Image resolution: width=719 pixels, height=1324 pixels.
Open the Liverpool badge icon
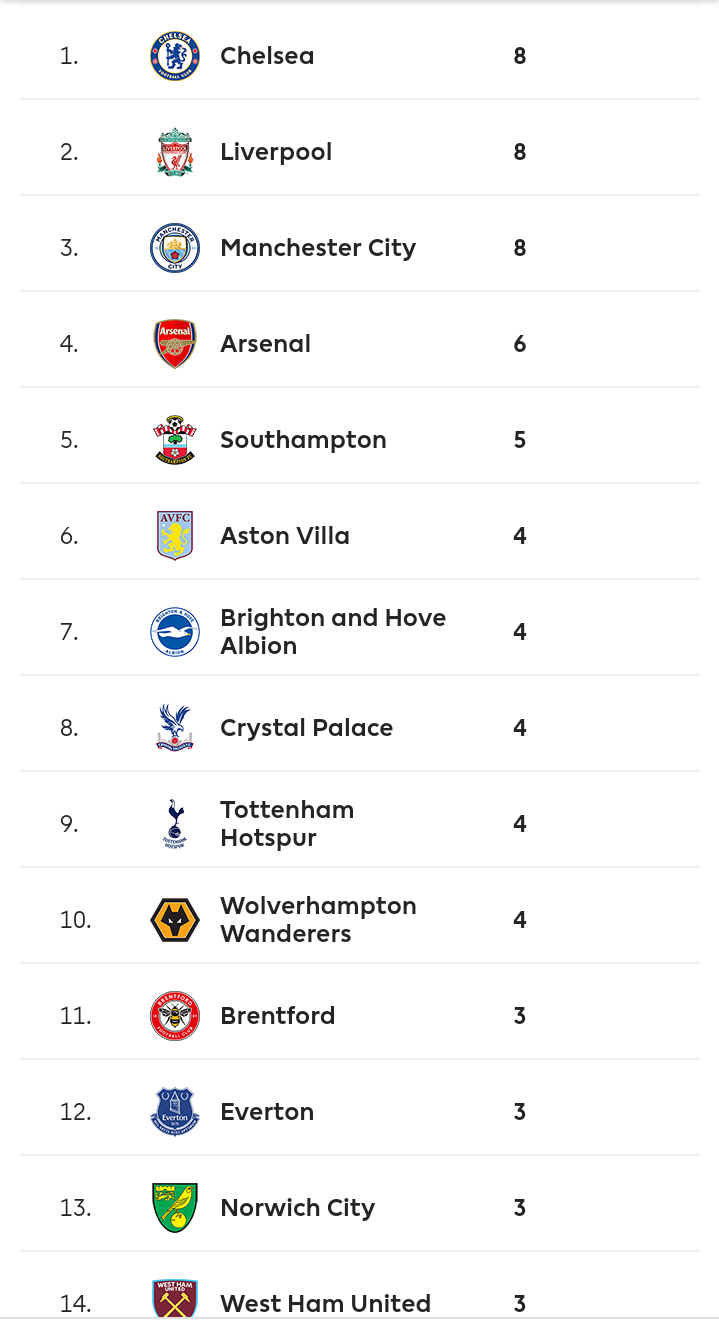[x=175, y=152]
